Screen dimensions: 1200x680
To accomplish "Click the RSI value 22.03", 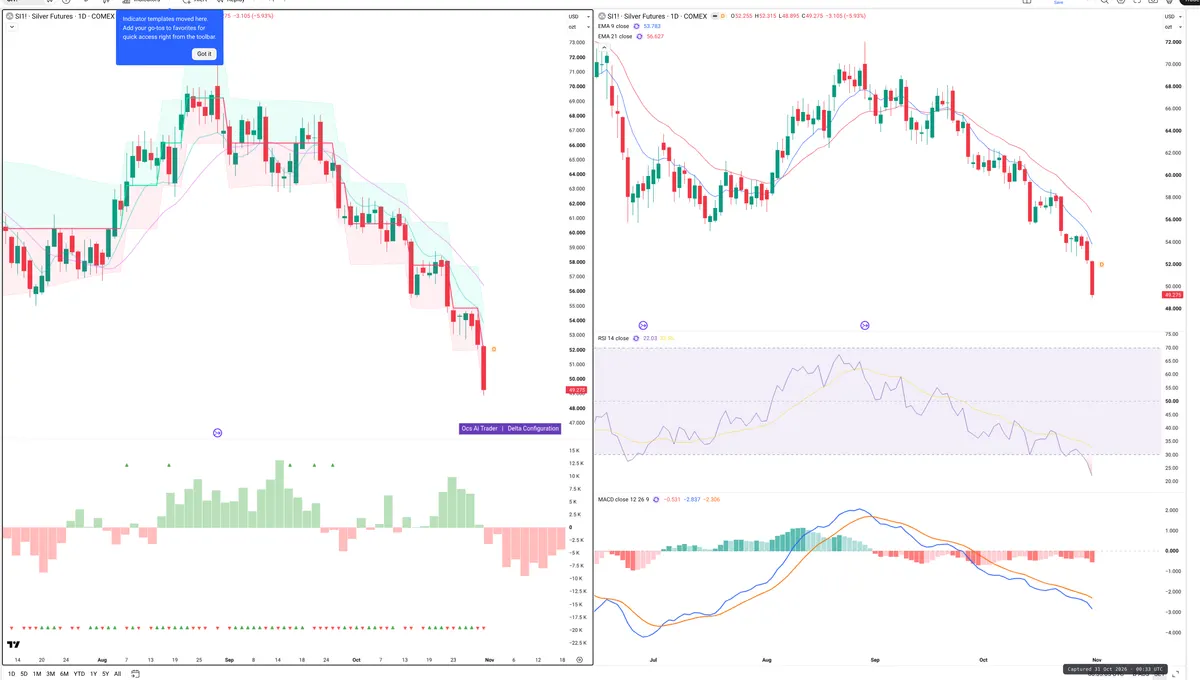I will point(650,338).
